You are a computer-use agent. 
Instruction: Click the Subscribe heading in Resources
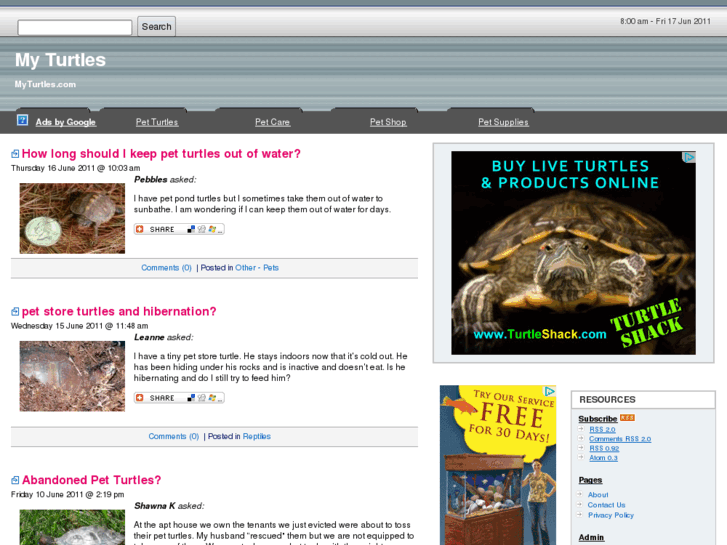[598, 418]
